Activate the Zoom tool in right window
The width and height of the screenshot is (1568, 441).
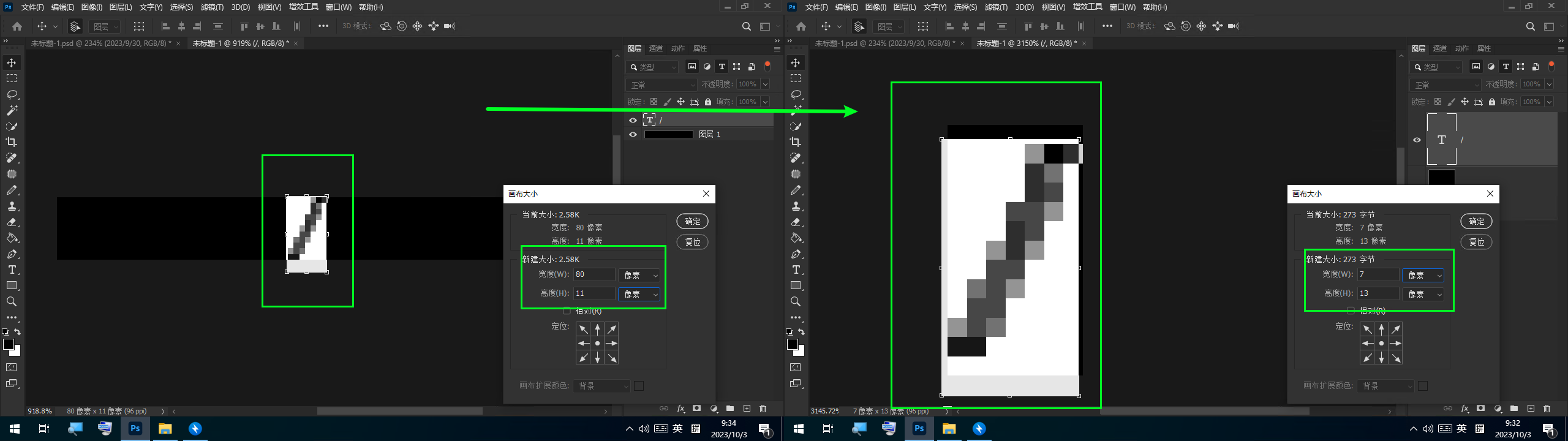(x=796, y=301)
